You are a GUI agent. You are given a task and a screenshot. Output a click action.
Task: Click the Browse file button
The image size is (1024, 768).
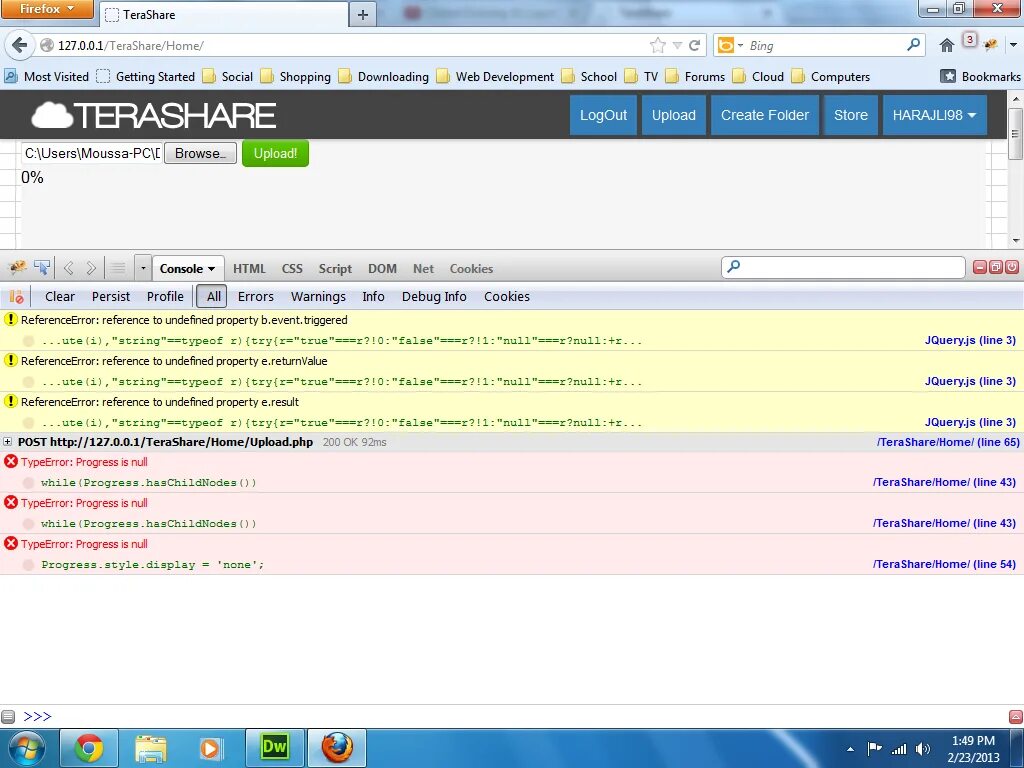click(x=200, y=153)
